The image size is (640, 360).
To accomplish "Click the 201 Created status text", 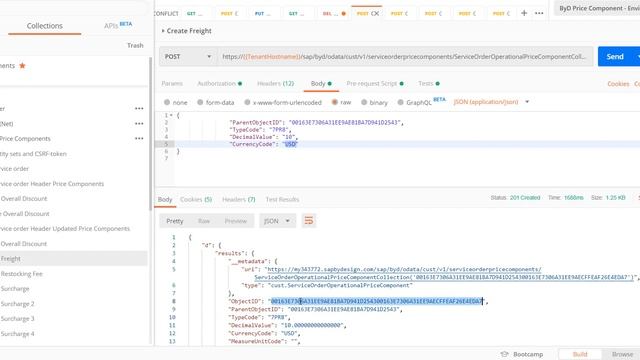I will point(525,198).
